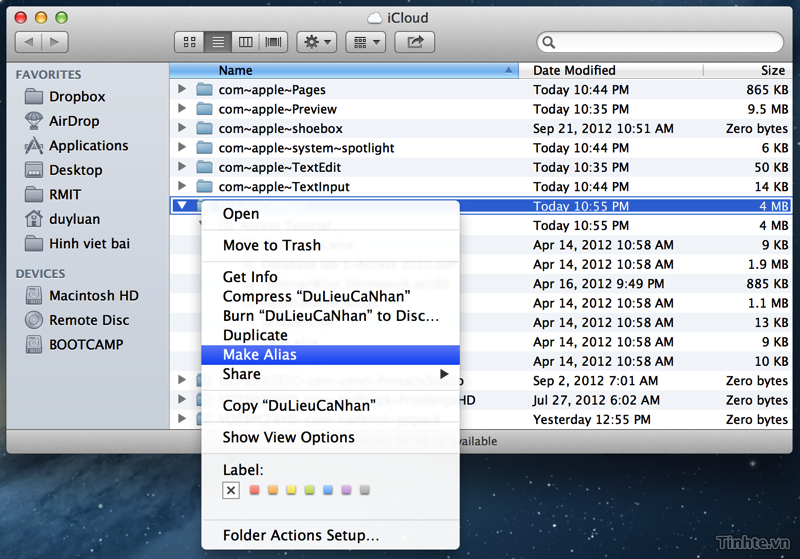This screenshot has height=559, width=800.
Task: Choose Copy "DuLieuCaNhan"
Action: [331, 405]
